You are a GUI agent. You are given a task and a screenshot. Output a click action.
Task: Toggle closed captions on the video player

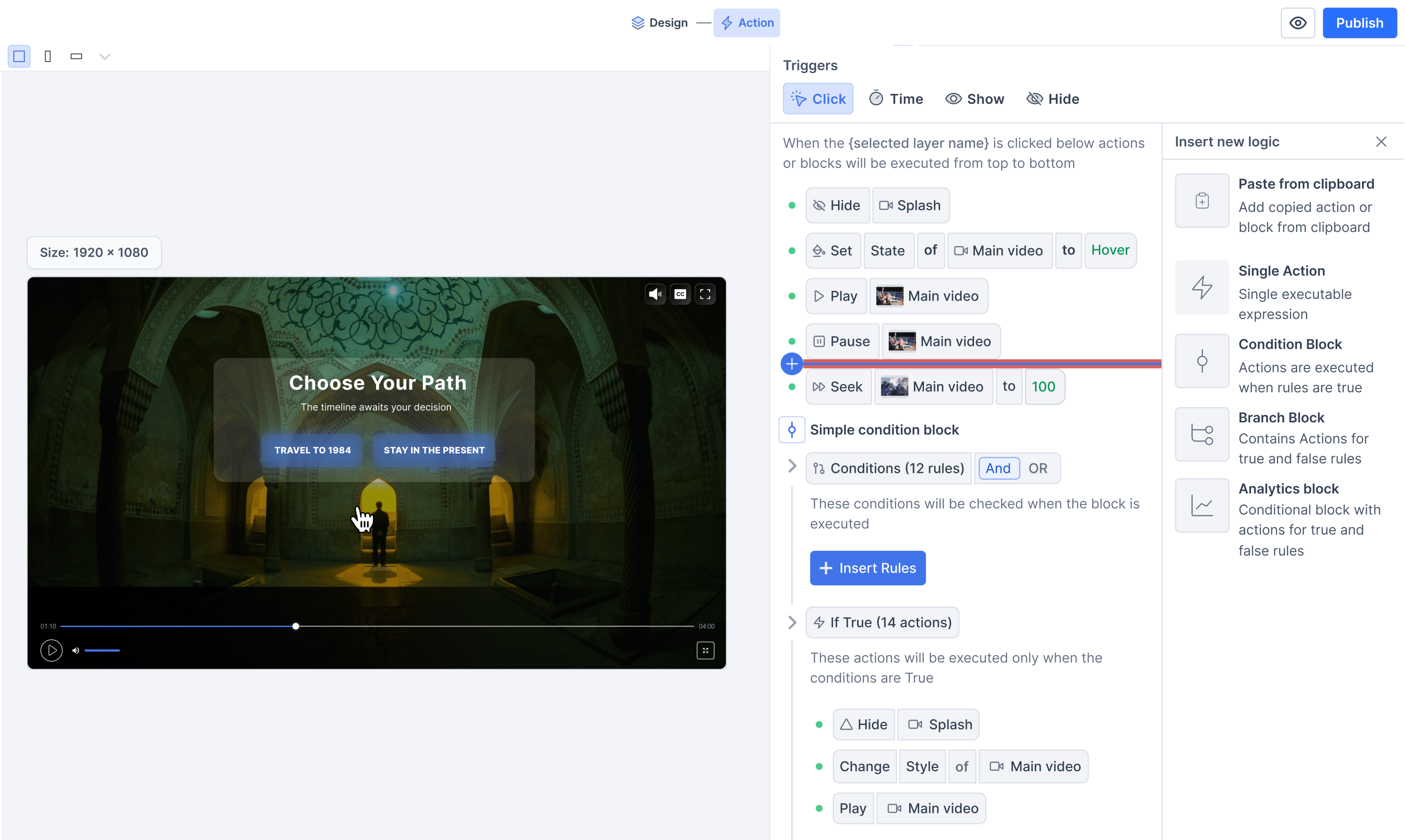click(x=680, y=294)
